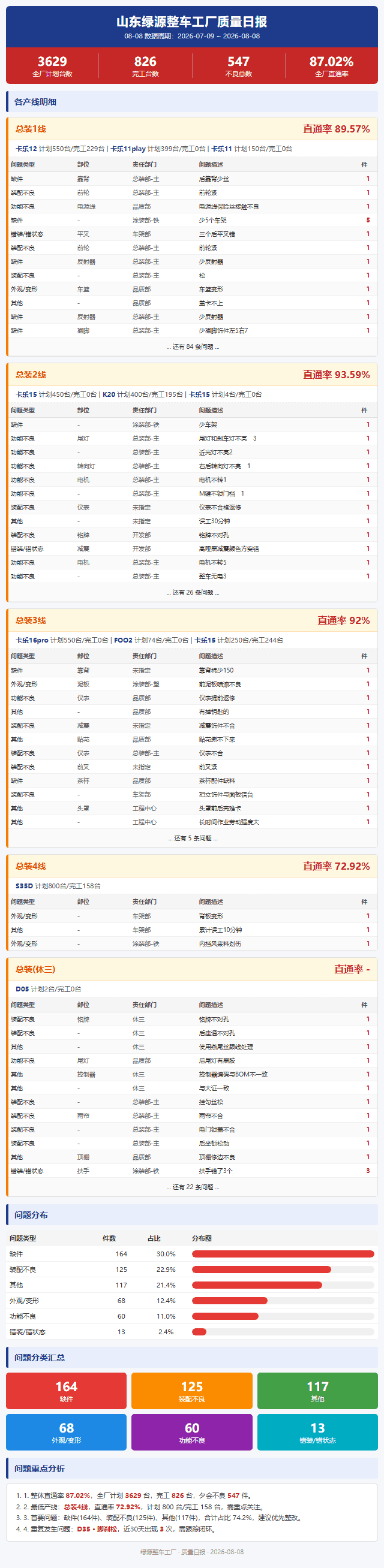Select row 整车无电3
Screen dimensions: 384x1568
(x=192, y=576)
